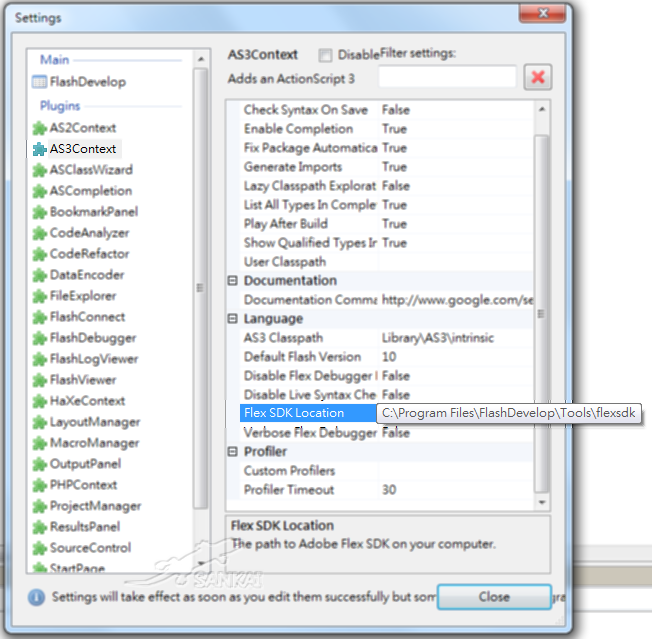Collapse the Profiler category

point(232,451)
